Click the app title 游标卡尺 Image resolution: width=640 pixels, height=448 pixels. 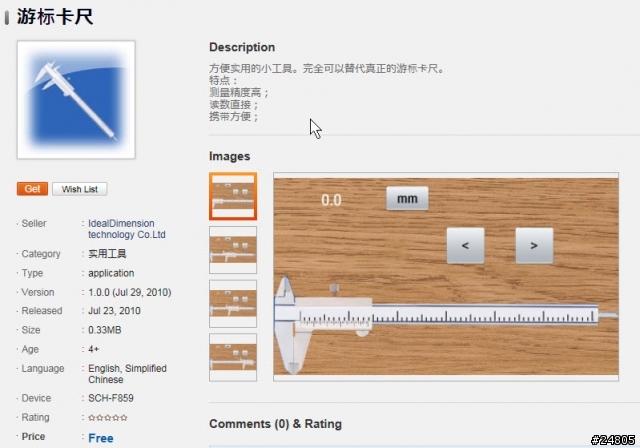(x=55, y=17)
